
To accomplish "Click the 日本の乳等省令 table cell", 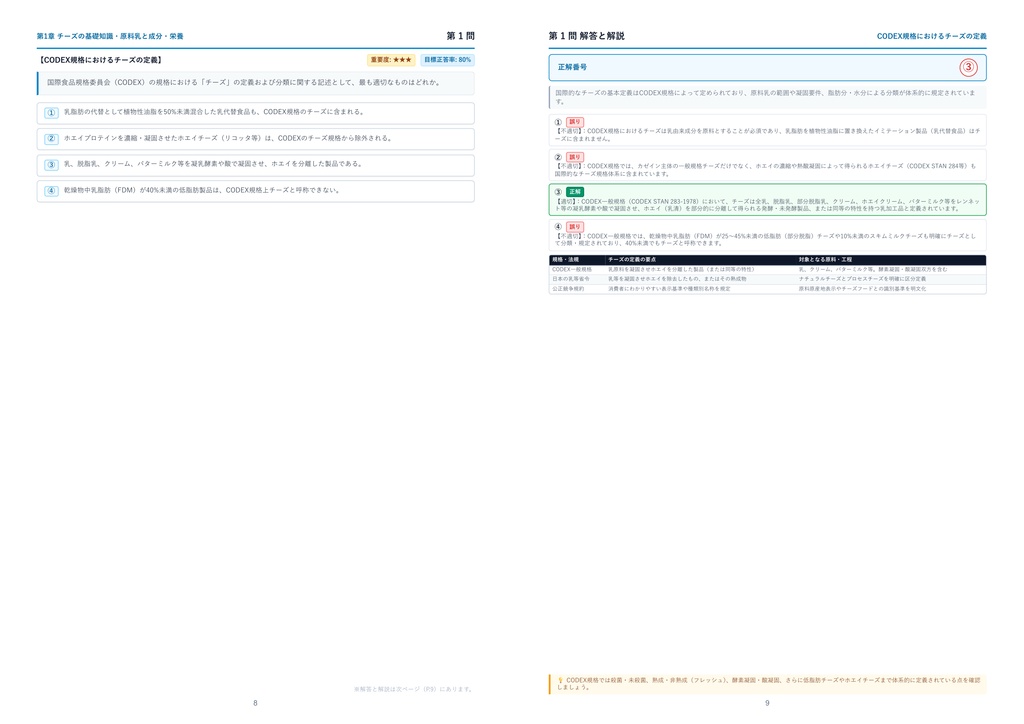I will pyautogui.click(x=571, y=279).
